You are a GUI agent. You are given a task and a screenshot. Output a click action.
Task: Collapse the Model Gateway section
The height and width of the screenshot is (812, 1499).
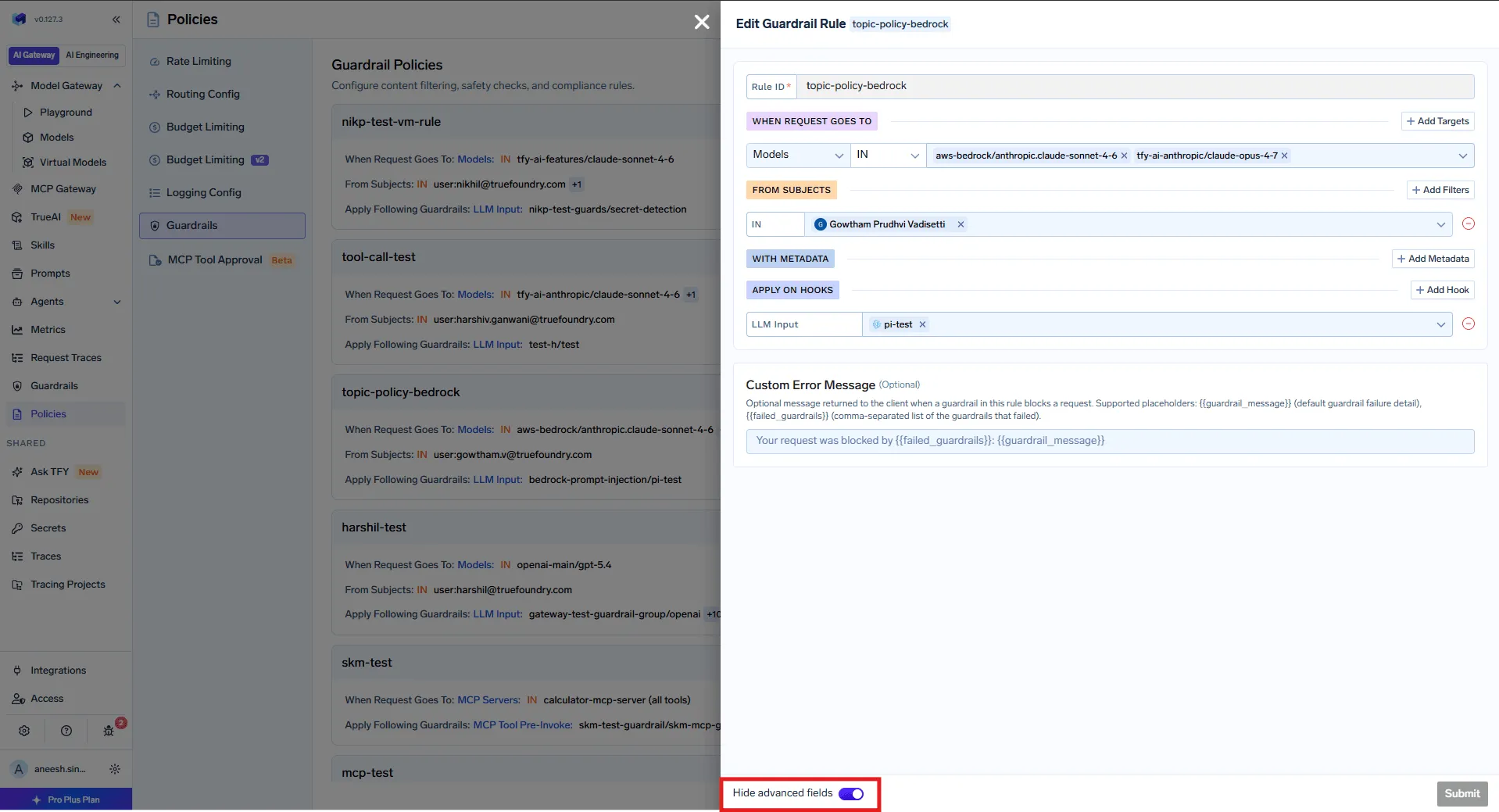click(117, 86)
